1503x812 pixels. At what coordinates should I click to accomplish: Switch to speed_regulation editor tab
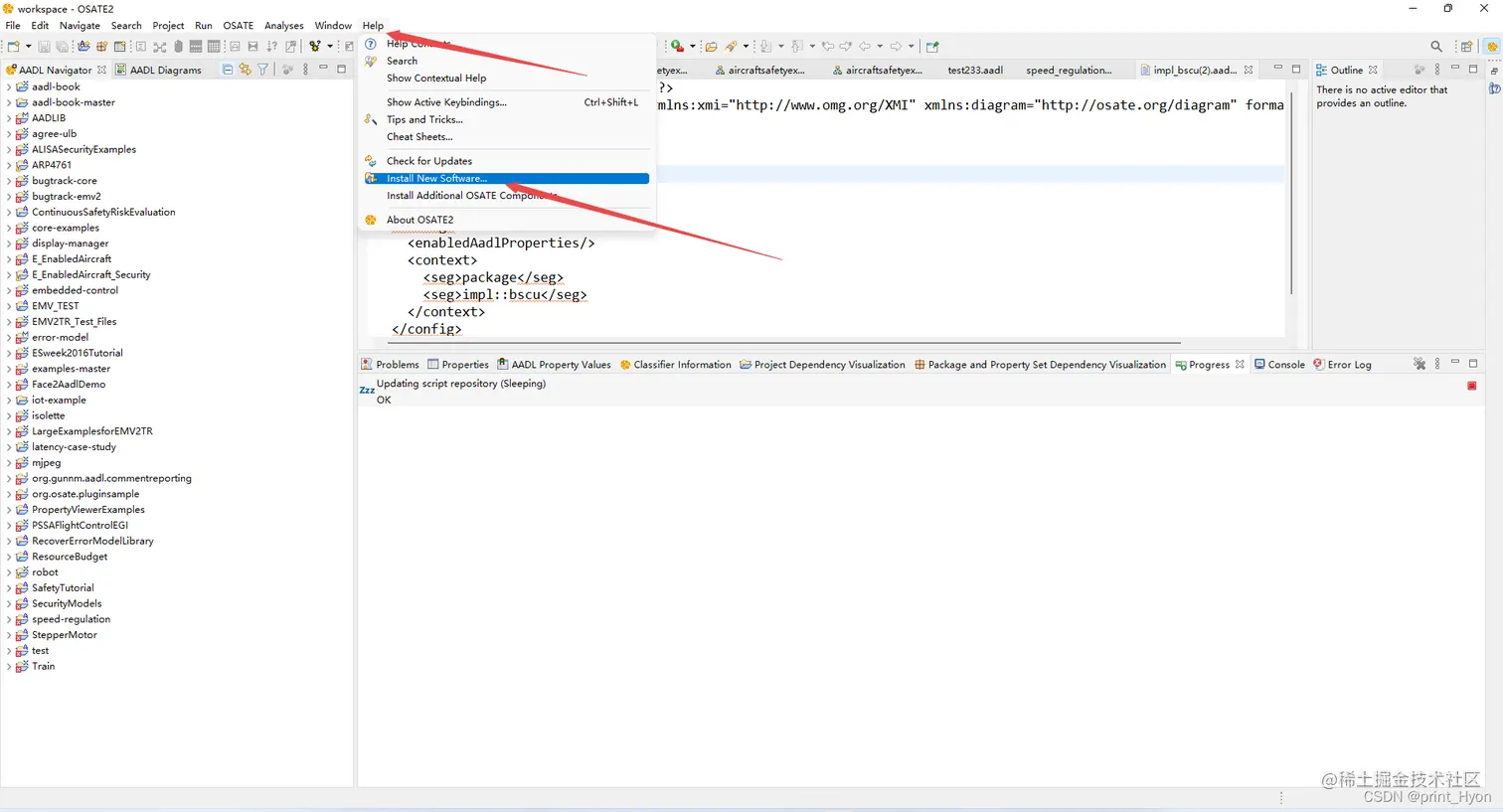pos(1069,70)
